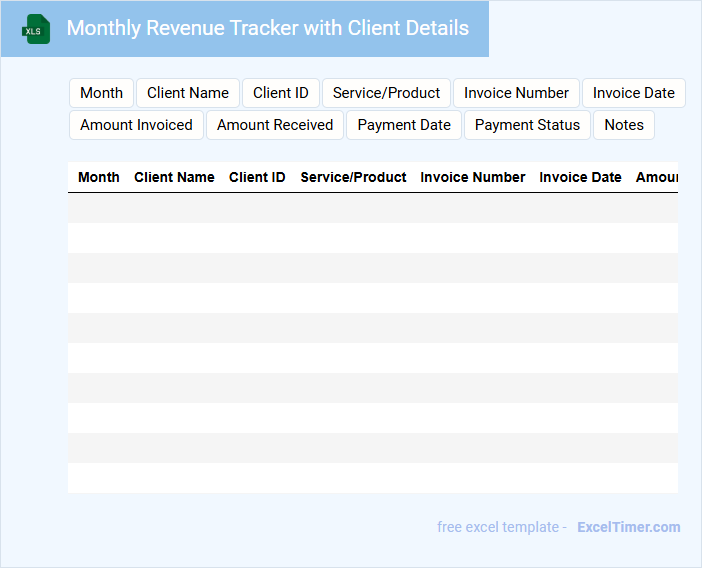Select the Payment Status tag
Image resolution: width=702 pixels, height=568 pixels.
(527, 125)
